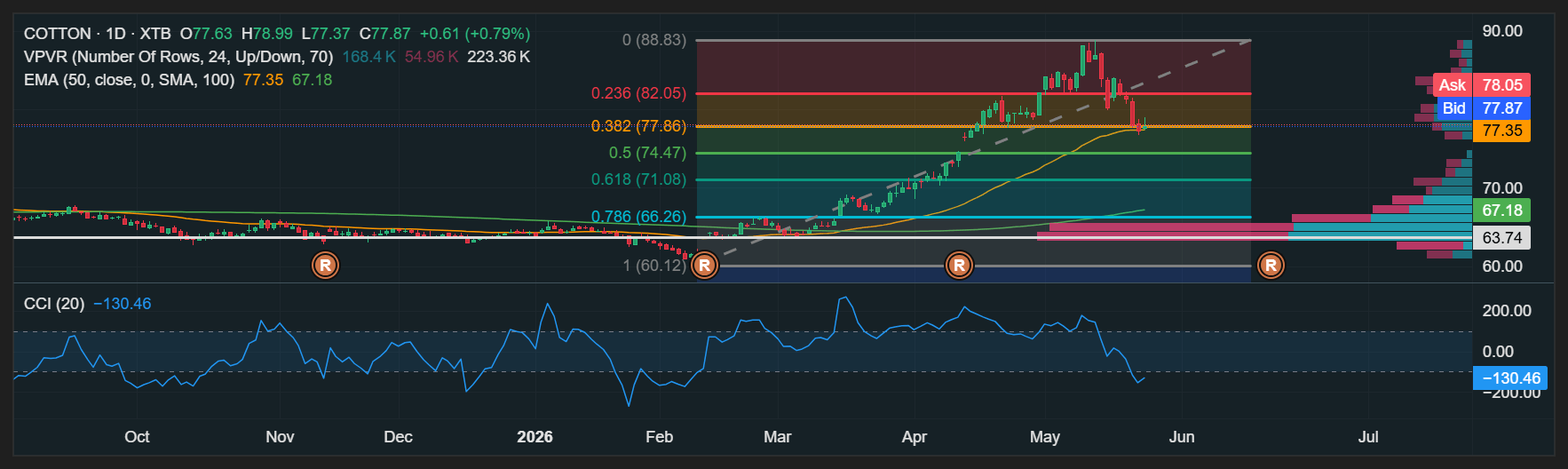
Task: Click the blue −130.46 CCI axis tag
Action: [1510, 378]
